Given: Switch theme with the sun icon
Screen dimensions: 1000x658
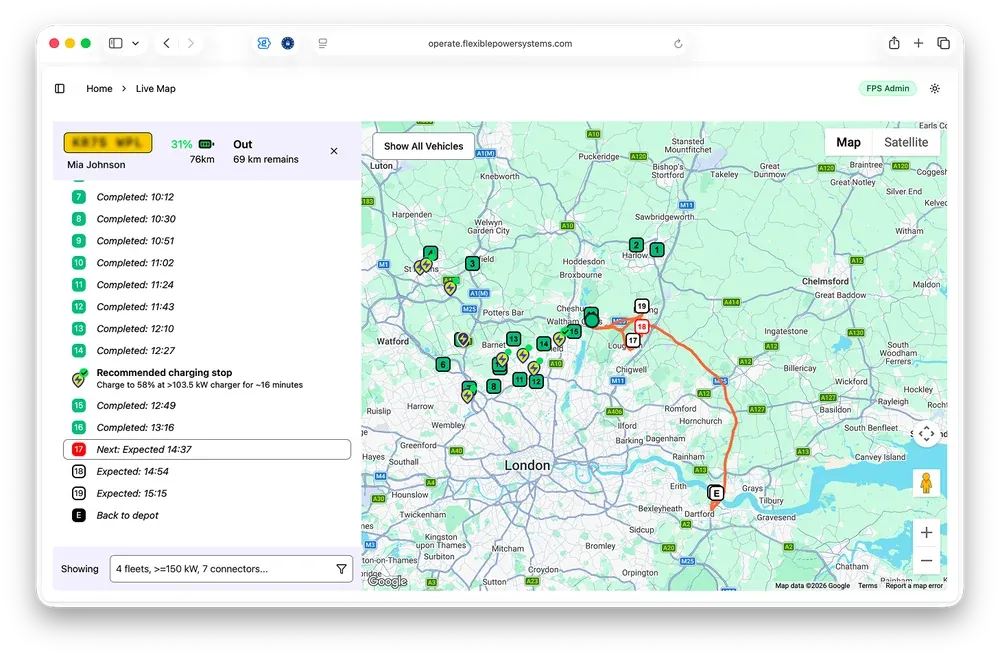Looking at the screenshot, I should [x=934, y=89].
